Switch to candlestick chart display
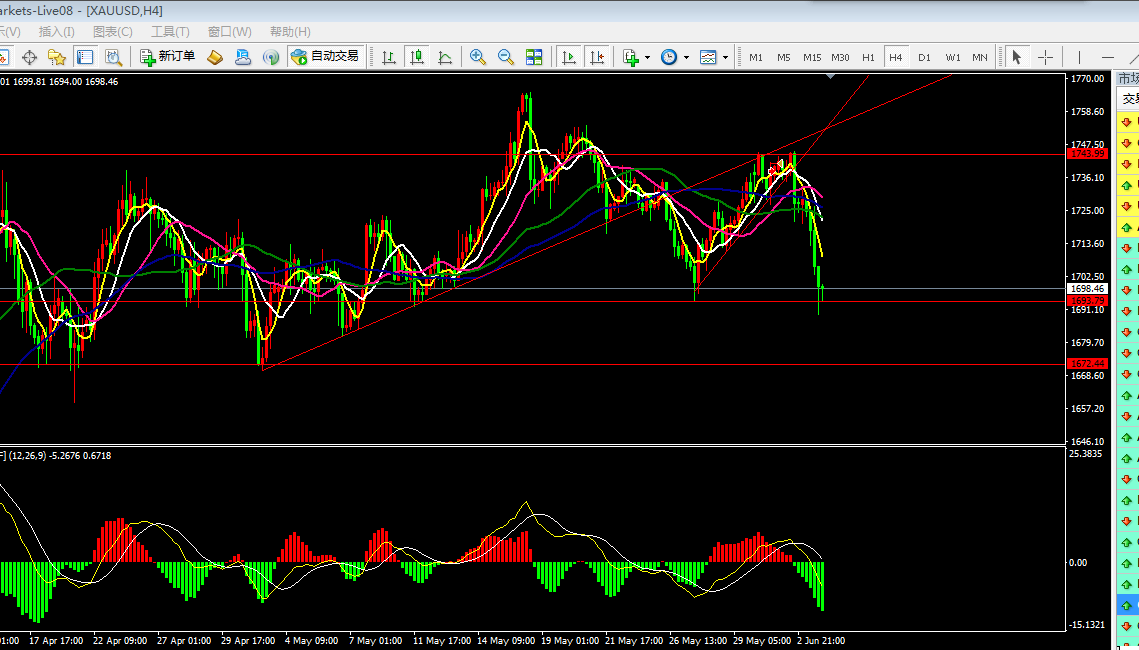The height and width of the screenshot is (650, 1139). click(417, 57)
